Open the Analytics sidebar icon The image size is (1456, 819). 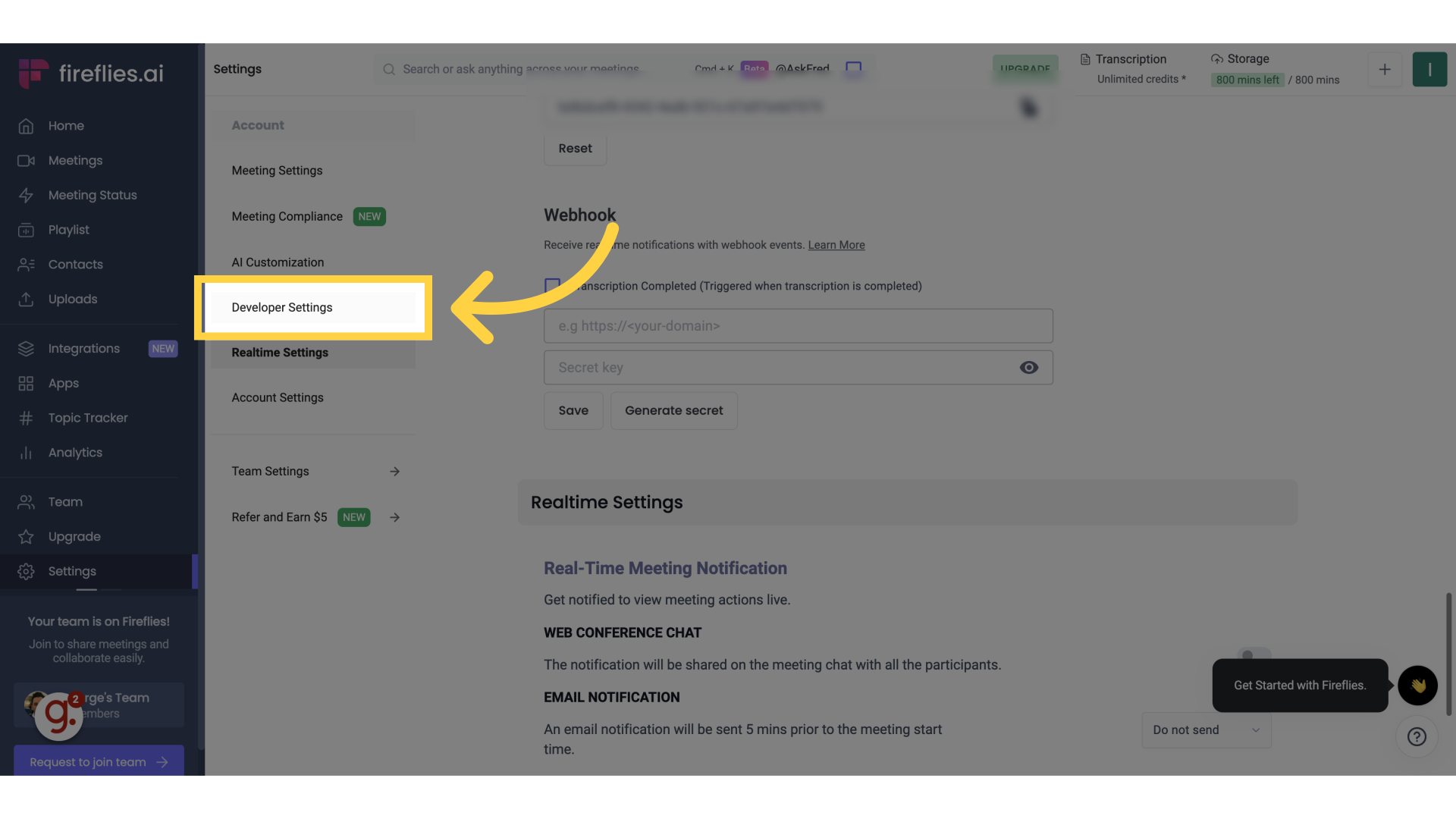click(x=26, y=452)
